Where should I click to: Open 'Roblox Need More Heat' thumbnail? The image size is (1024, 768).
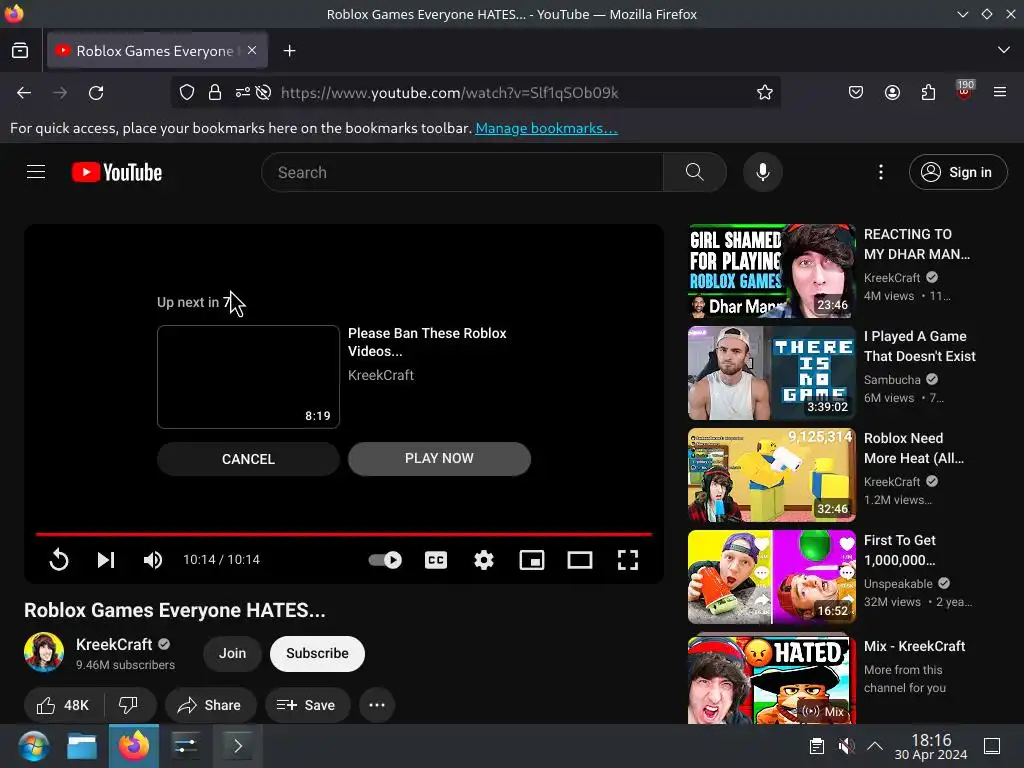pyautogui.click(x=771, y=475)
